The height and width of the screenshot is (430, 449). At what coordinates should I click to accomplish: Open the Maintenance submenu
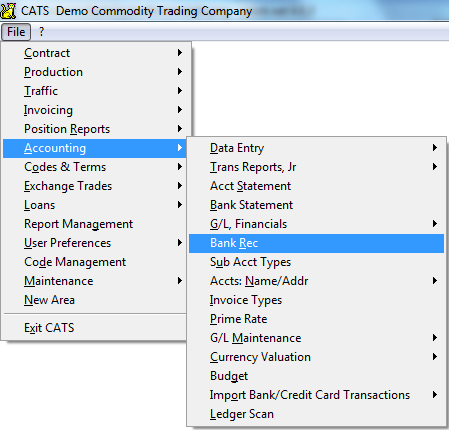pos(94,281)
